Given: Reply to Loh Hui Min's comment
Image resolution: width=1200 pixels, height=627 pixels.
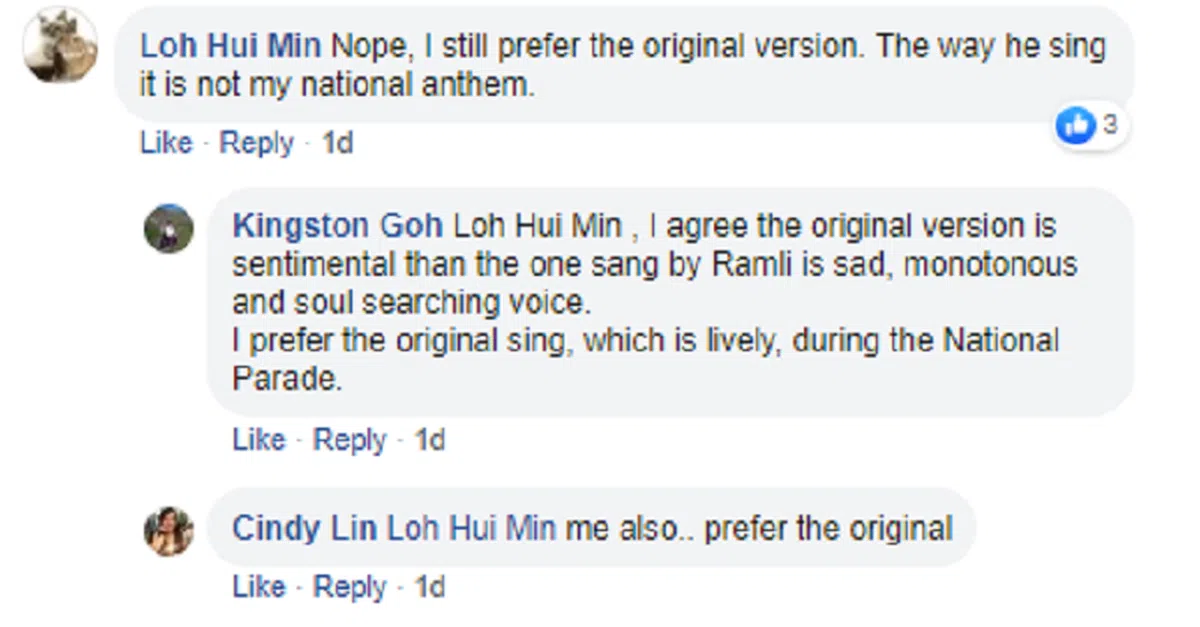Looking at the screenshot, I should point(257,144).
